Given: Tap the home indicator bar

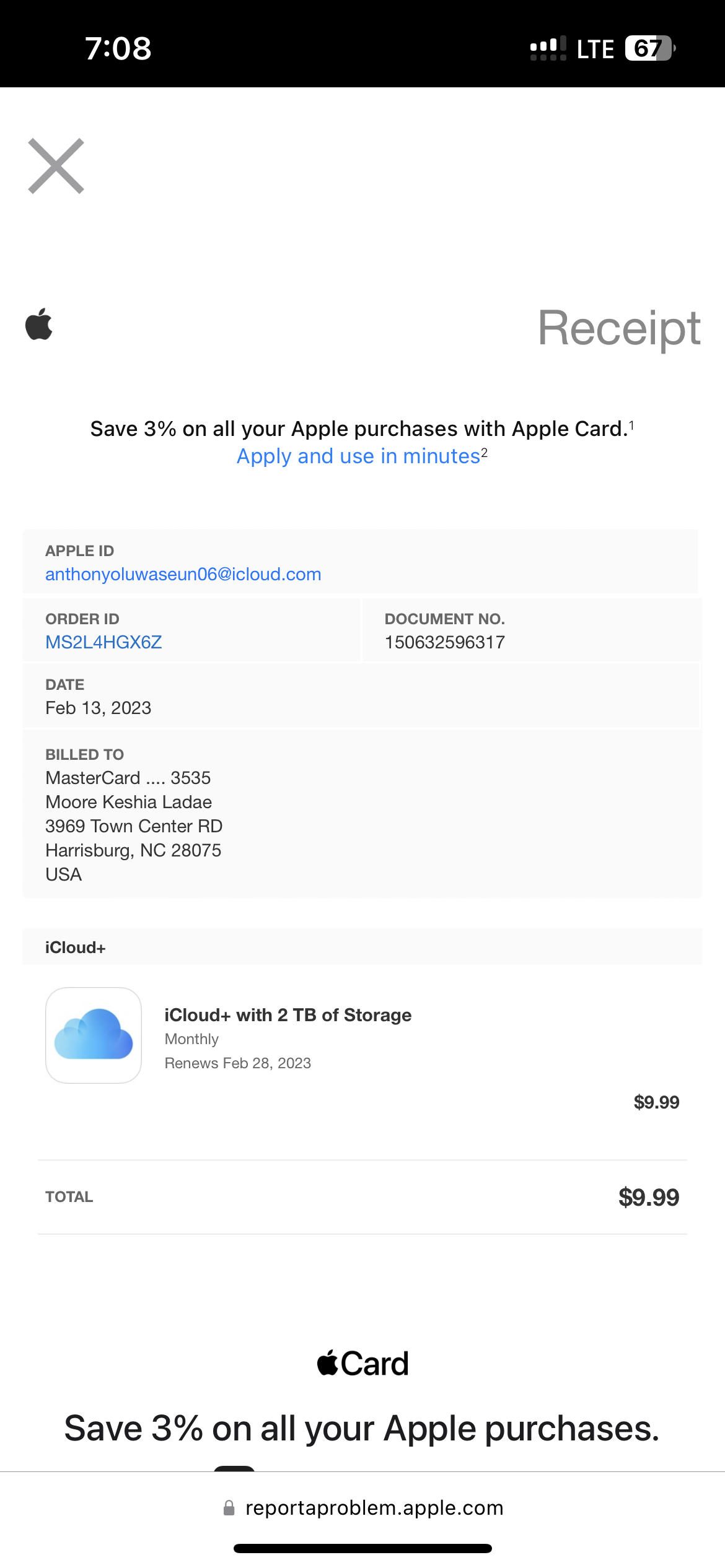Looking at the screenshot, I should click(362, 1548).
